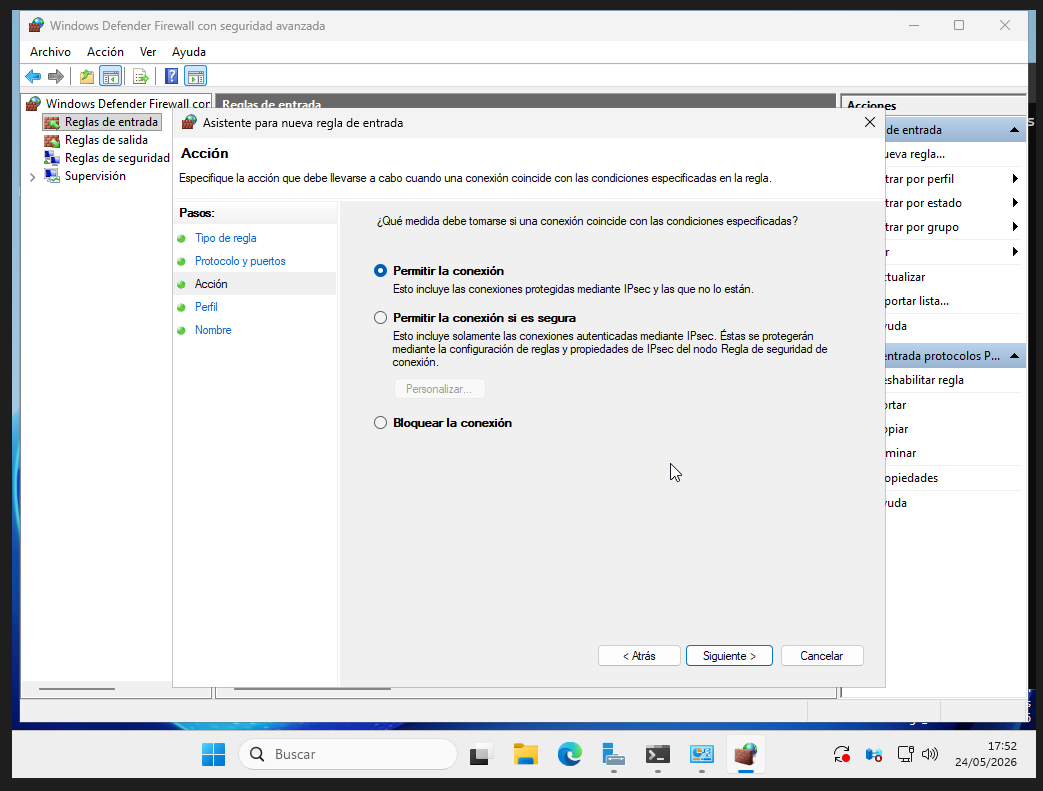This screenshot has width=1043, height=791.
Task: Click Eliminar in the Acciones pane
Action: [x=901, y=453]
